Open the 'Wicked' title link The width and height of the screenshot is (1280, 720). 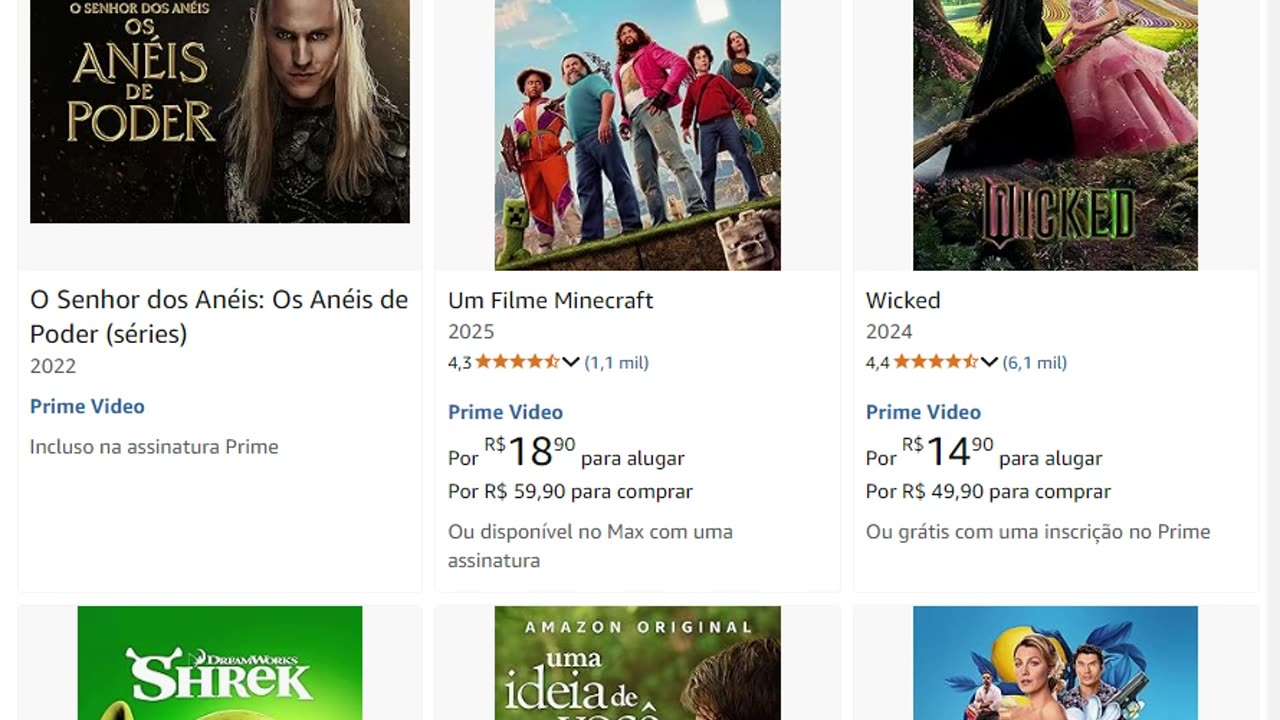coord(903,300)
